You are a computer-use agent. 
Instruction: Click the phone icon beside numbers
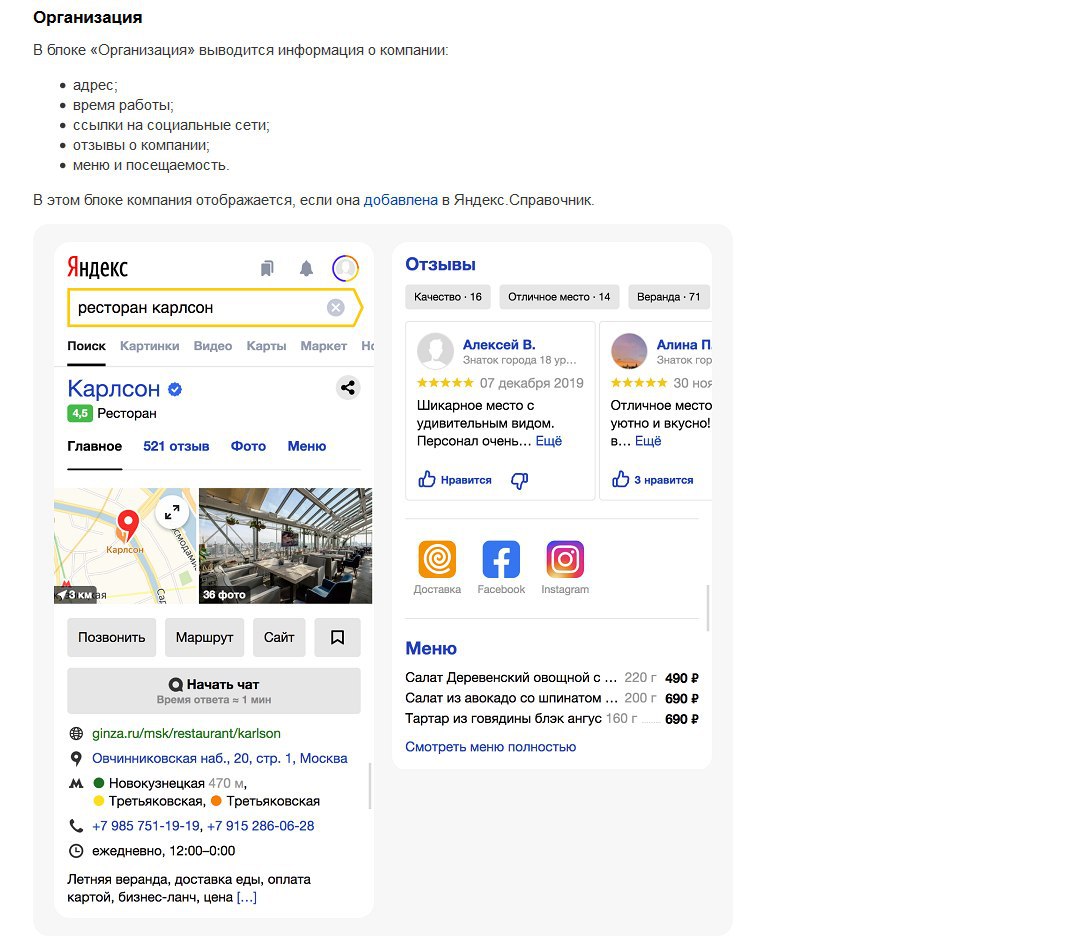click(76, 826)
